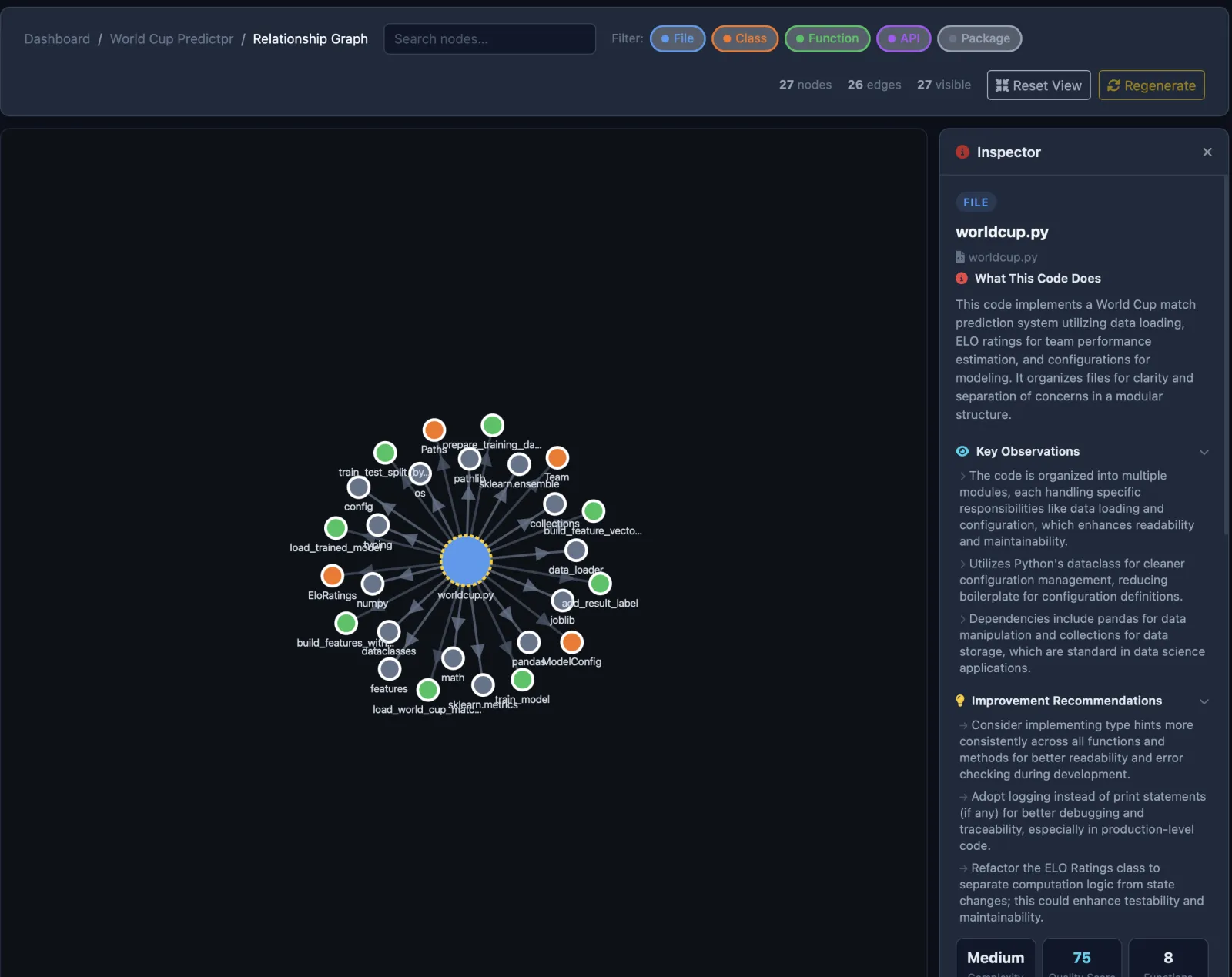This screenshot has width=1232, height=977.
Task: Click the load_trained_model function node
Action: [x=336, y=528]
